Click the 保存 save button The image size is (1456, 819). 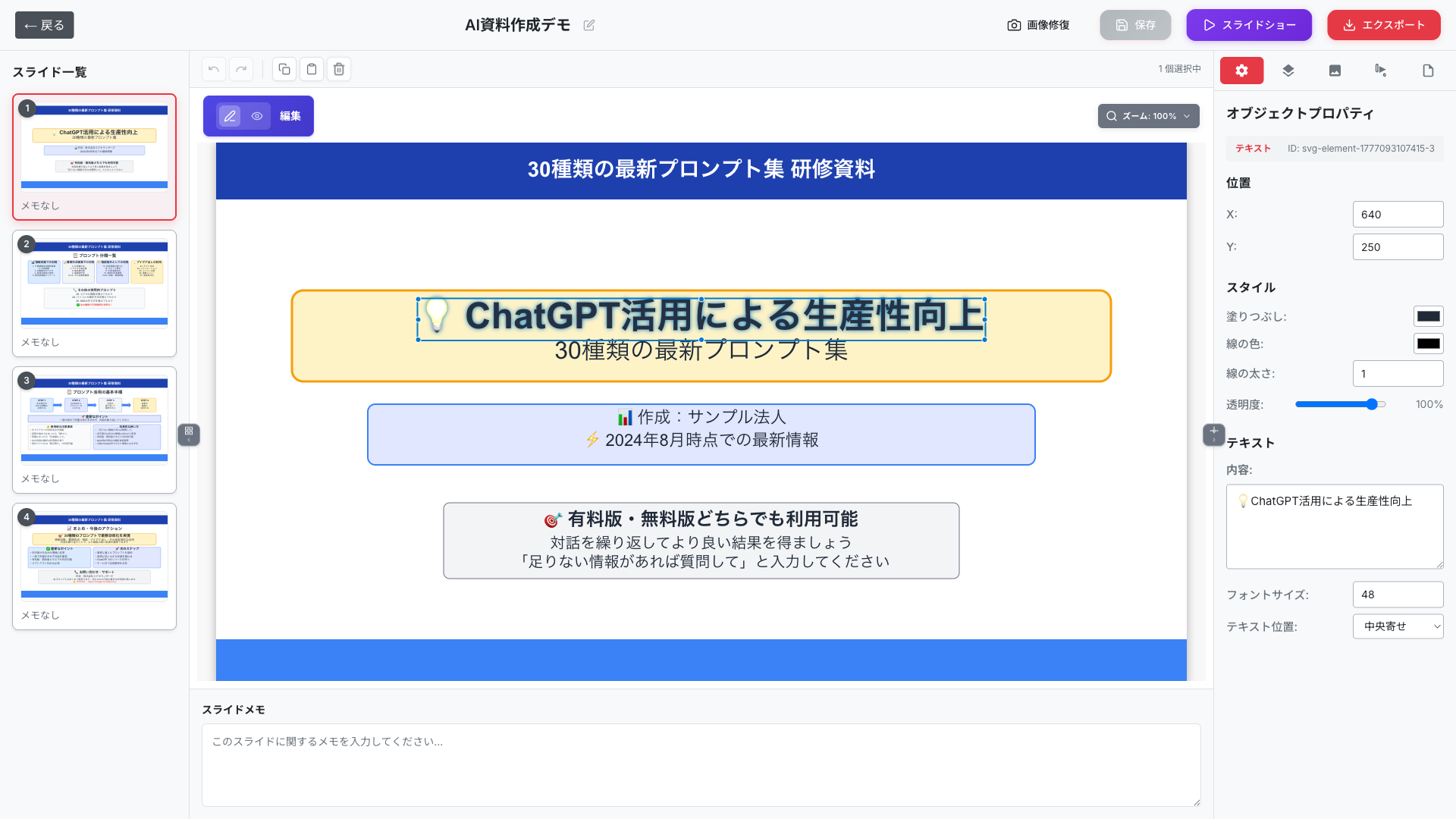[x=1135, y=25]
